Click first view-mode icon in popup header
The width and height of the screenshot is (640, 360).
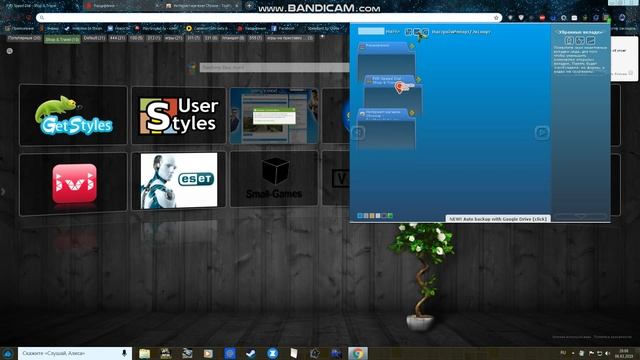(x=409, y=31)
